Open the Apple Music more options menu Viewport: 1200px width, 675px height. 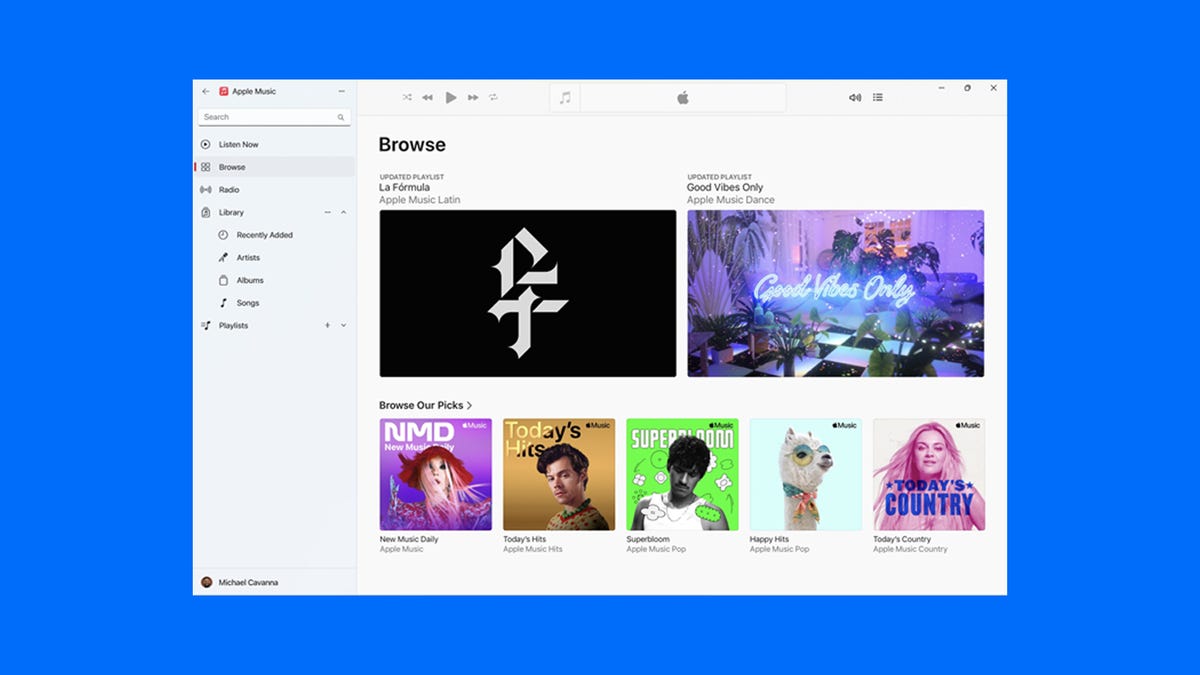342,91
